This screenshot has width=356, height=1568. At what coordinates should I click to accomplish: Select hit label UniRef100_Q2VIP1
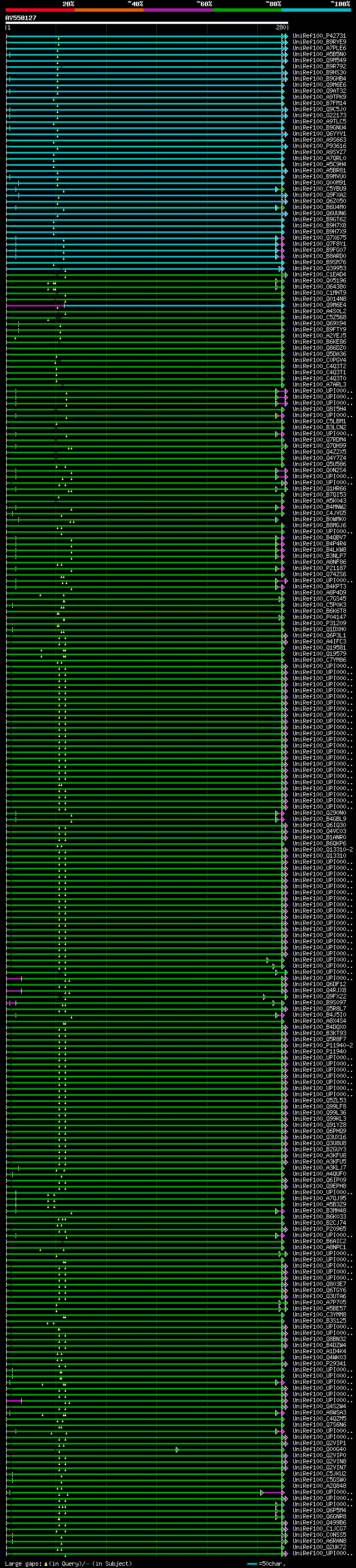click(x=319, y=1443)
